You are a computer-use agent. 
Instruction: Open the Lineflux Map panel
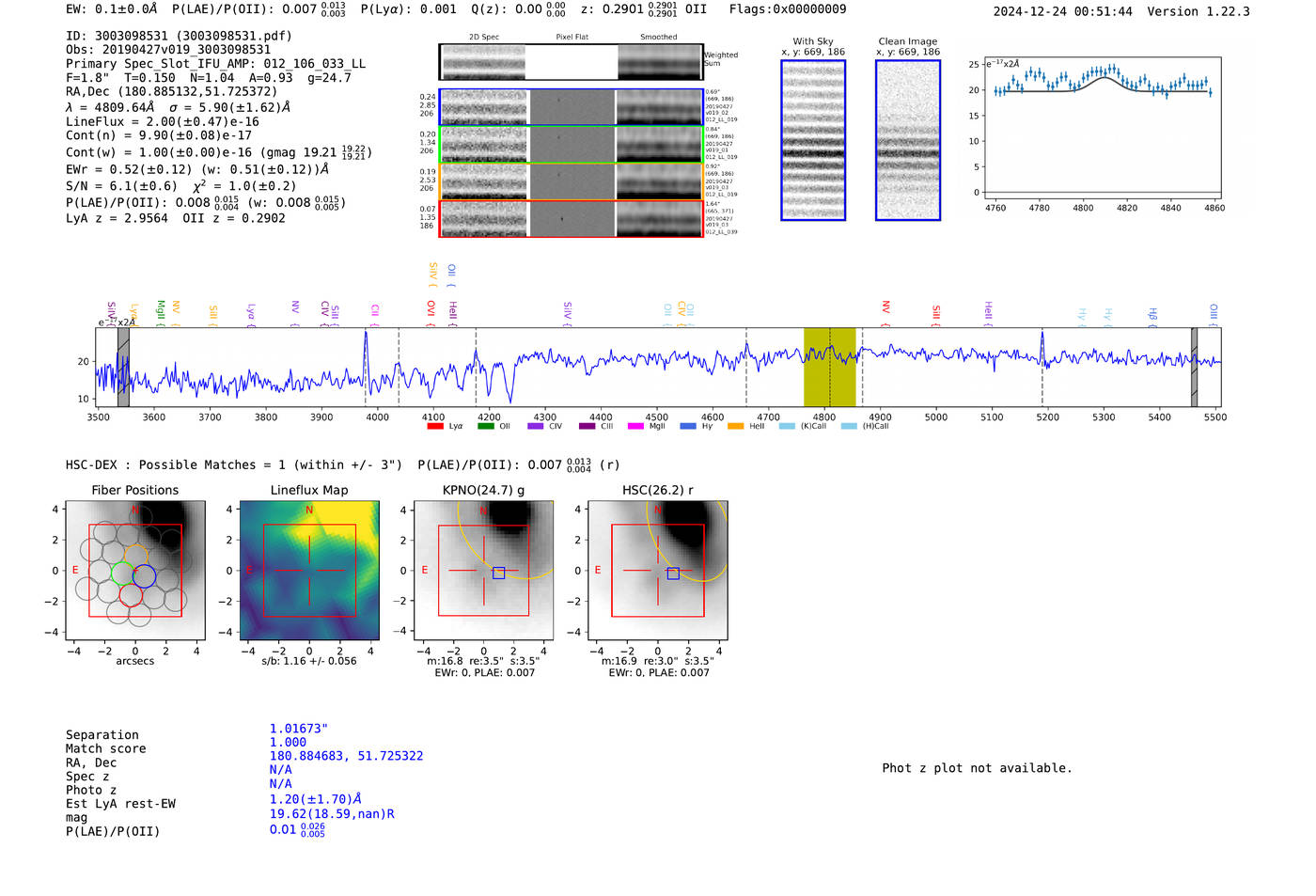coord(309,571)
